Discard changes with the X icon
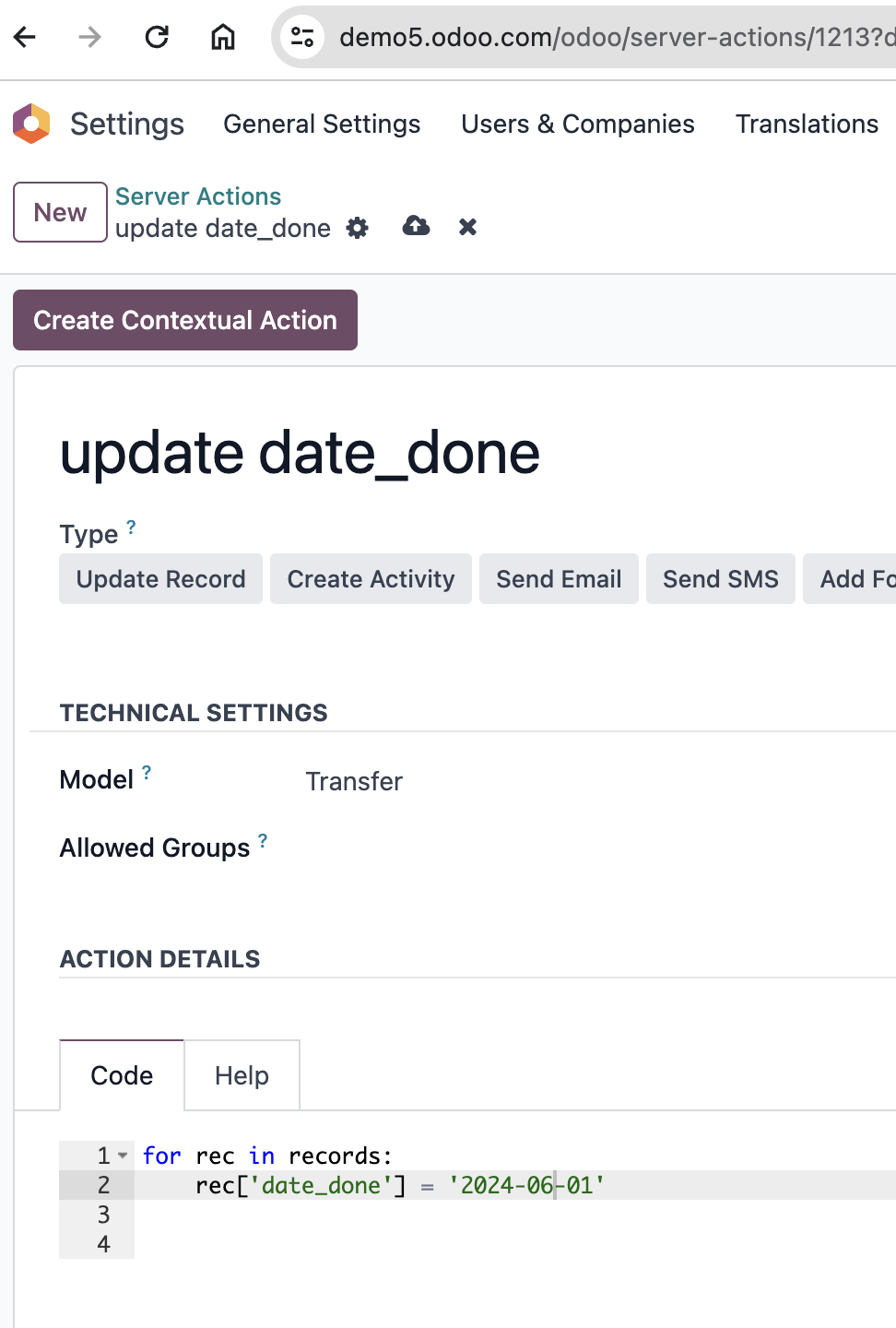Image resolution: width=896 pixels, height=1328 pixels. coord(468,227)
